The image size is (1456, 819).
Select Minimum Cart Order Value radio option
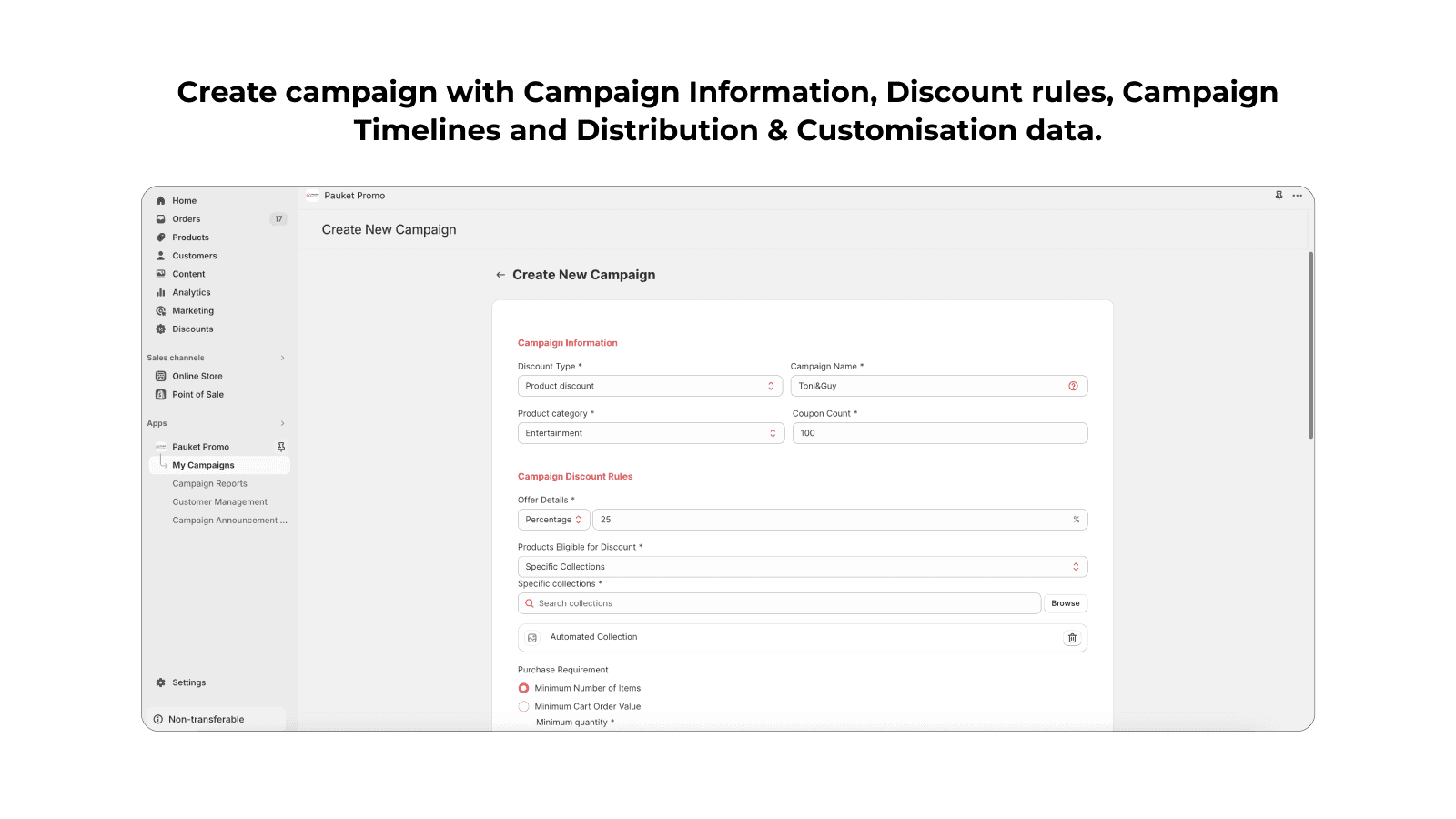point(523,706)
